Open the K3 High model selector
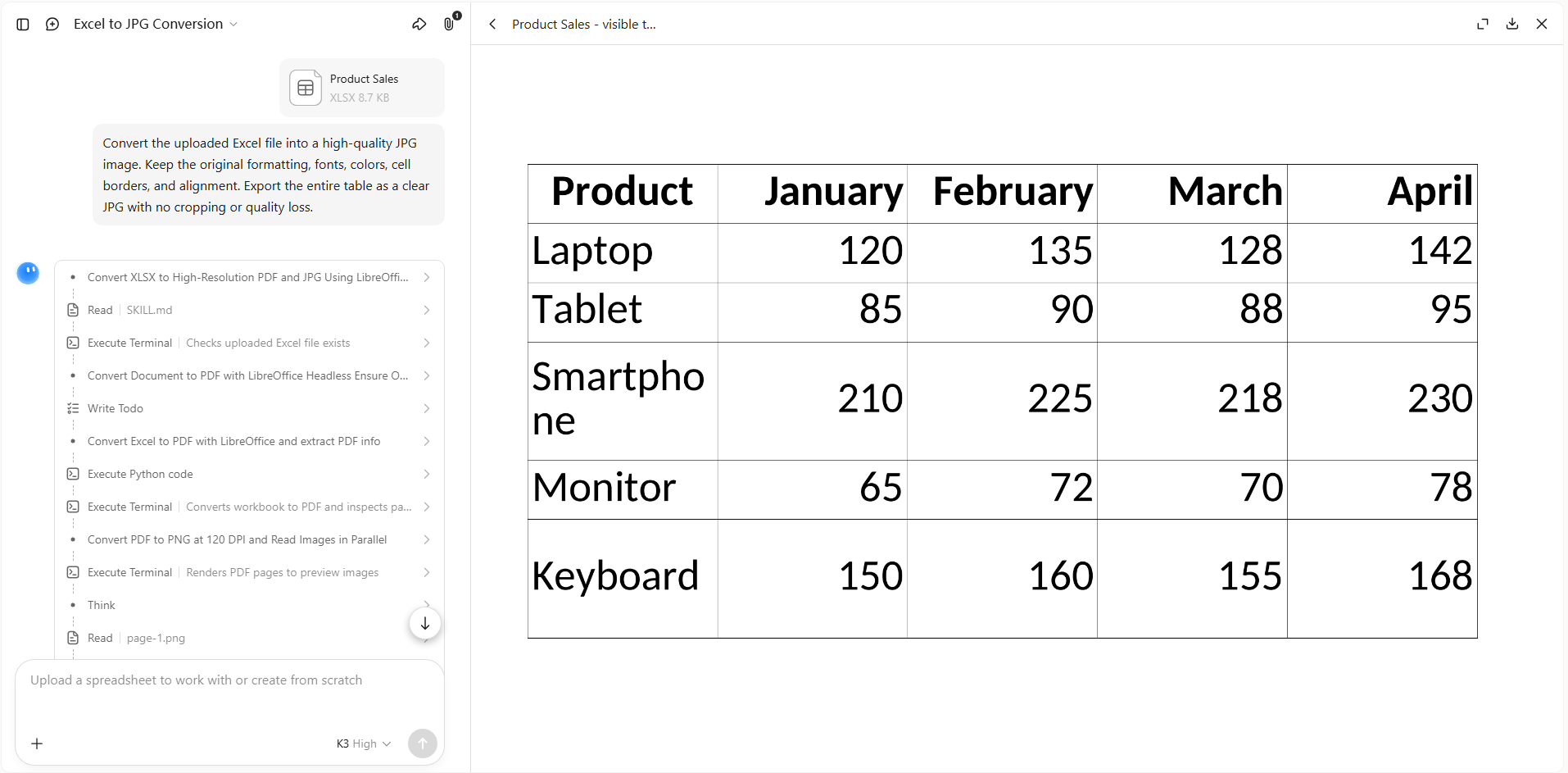This screenshot has height=773, width=1568. (364, 743)
